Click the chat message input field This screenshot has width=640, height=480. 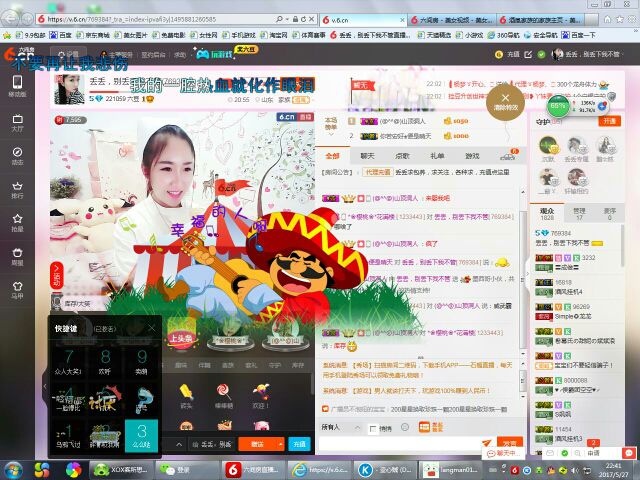[x=400, y=443]
